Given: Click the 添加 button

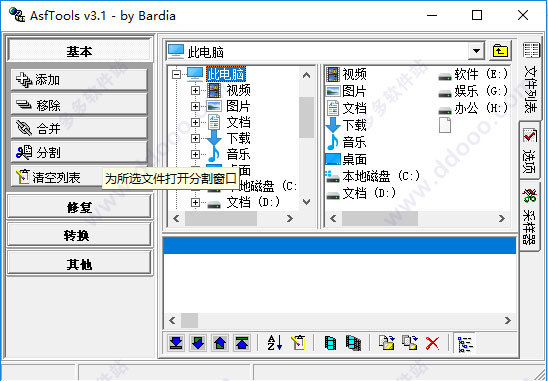Looking at the screenshot, I should point(79,80).
